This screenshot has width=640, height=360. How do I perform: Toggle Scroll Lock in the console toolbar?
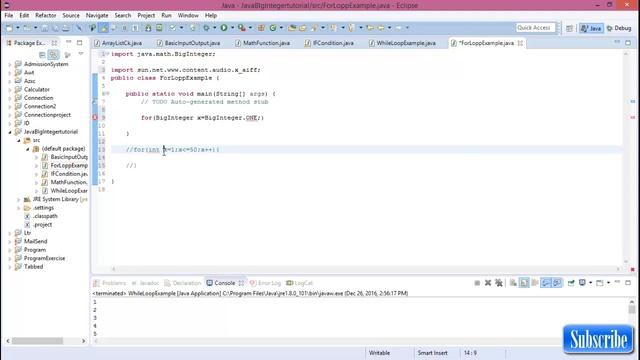coord(524,283)
